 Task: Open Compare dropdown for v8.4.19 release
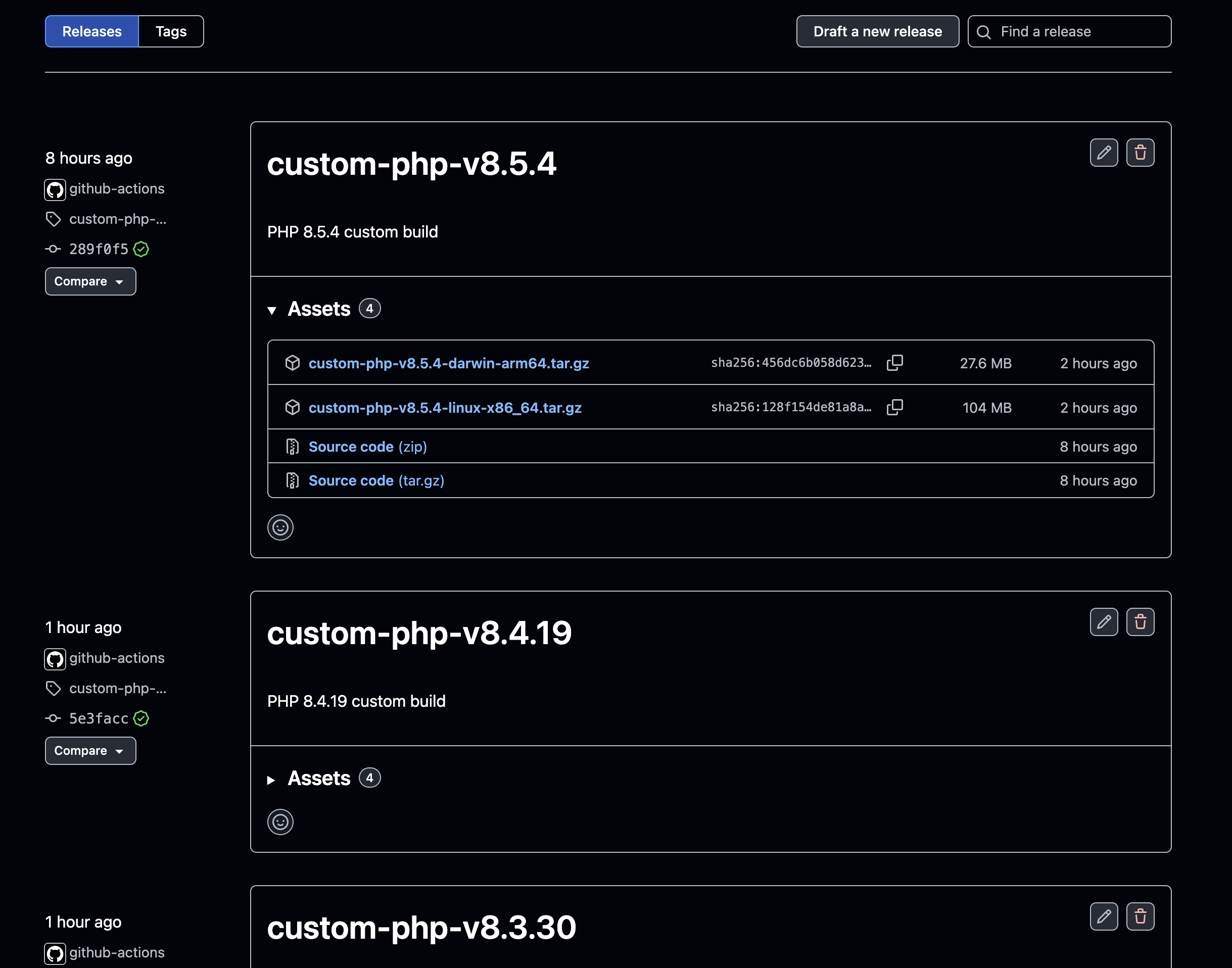tap(90, 750)
